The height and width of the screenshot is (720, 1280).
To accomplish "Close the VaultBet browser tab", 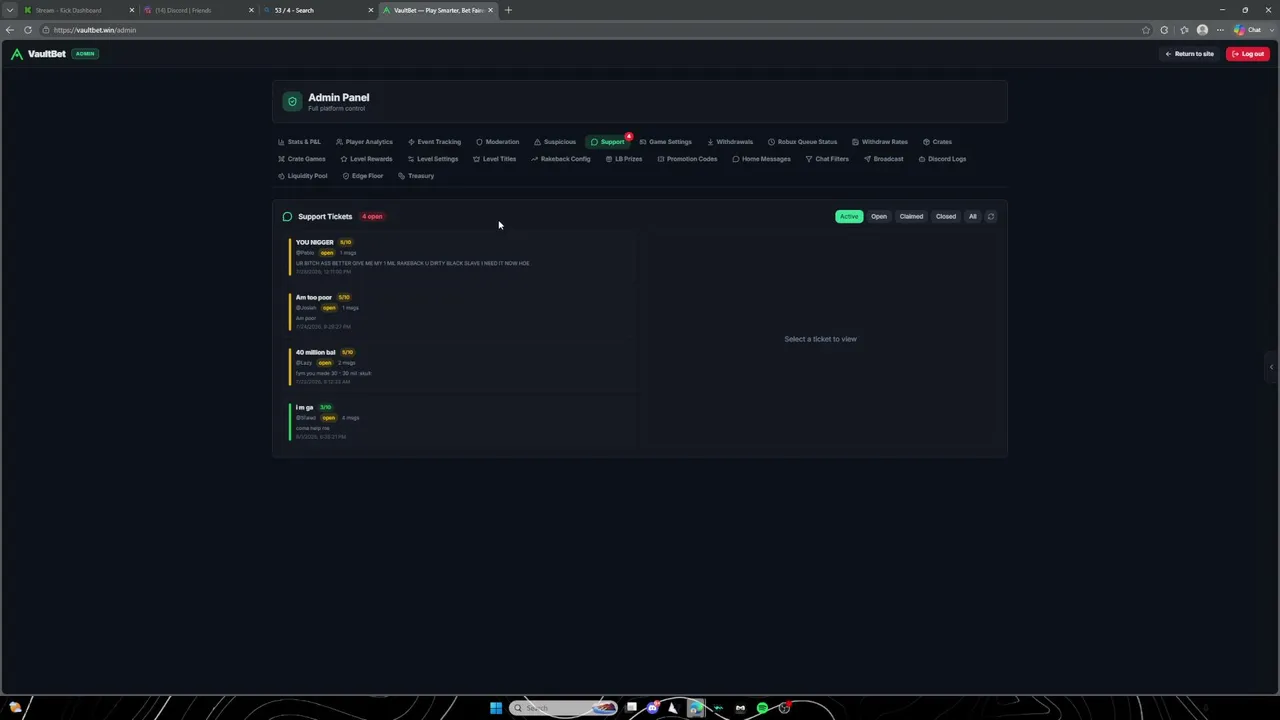I will 490,10.
